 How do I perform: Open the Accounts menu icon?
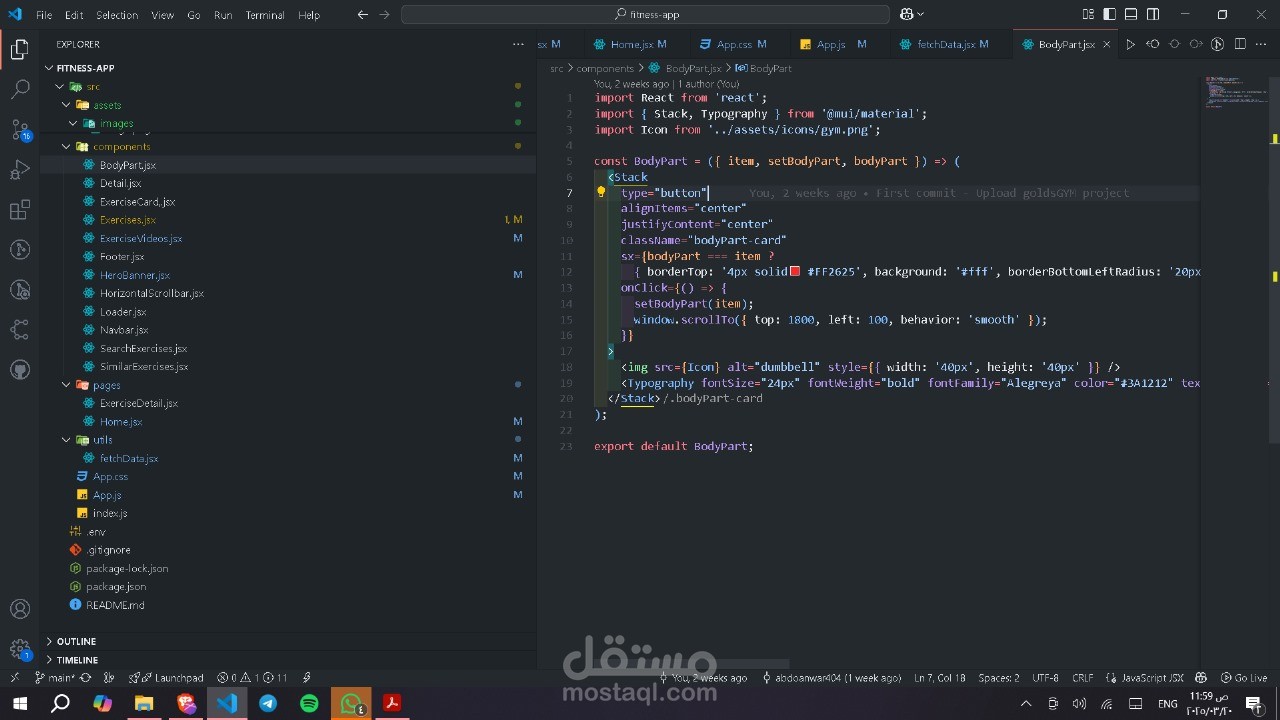(x=19, y=609)
